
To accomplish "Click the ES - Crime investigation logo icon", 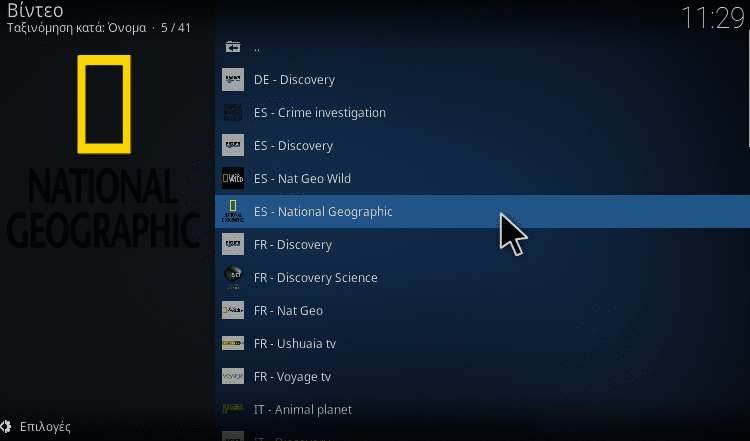I will click(233, 112).
